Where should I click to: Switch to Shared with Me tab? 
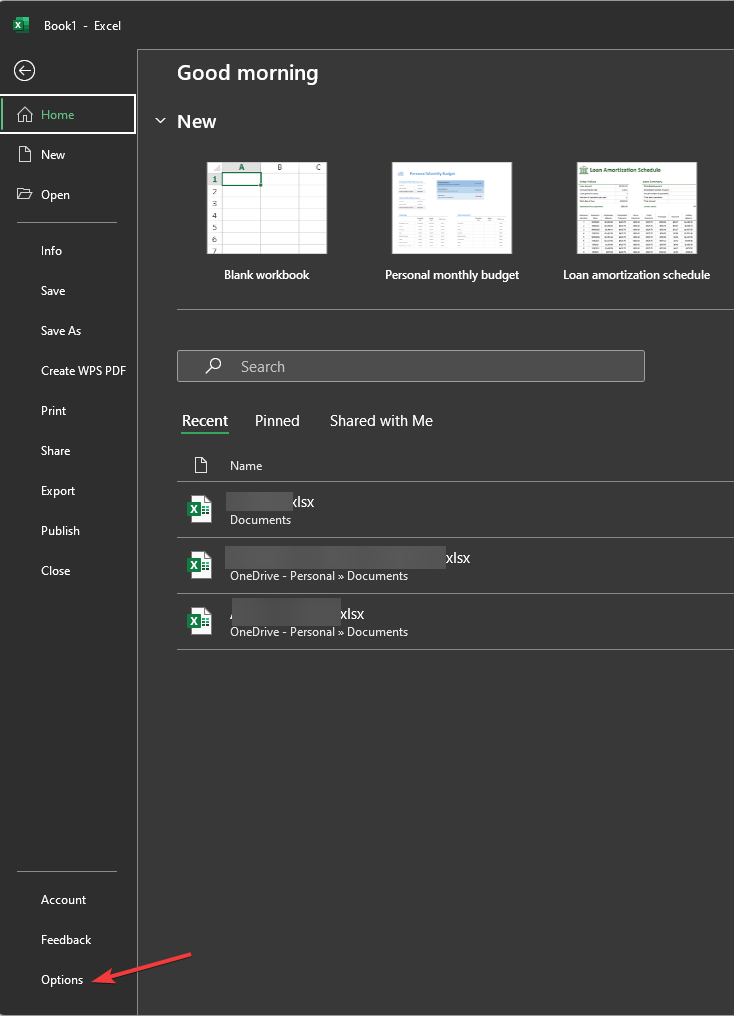tap(381, 421)
